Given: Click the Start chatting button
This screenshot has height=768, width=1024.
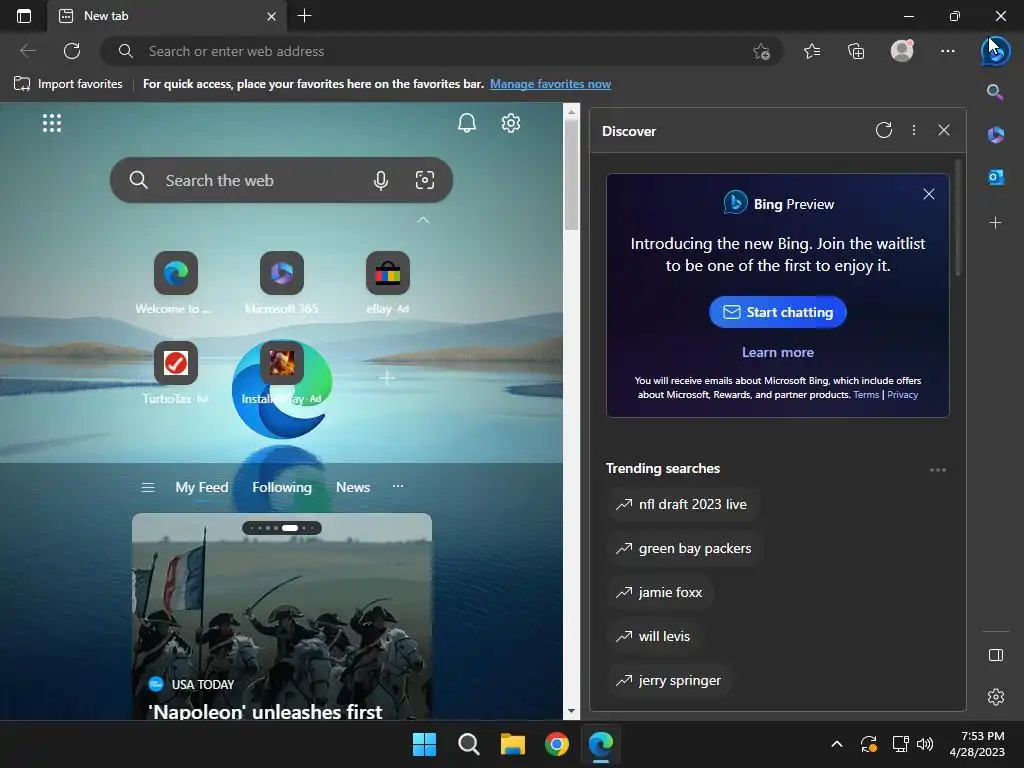Looking at the screenshot, I should pyautogui.click(x=777, y=312).
